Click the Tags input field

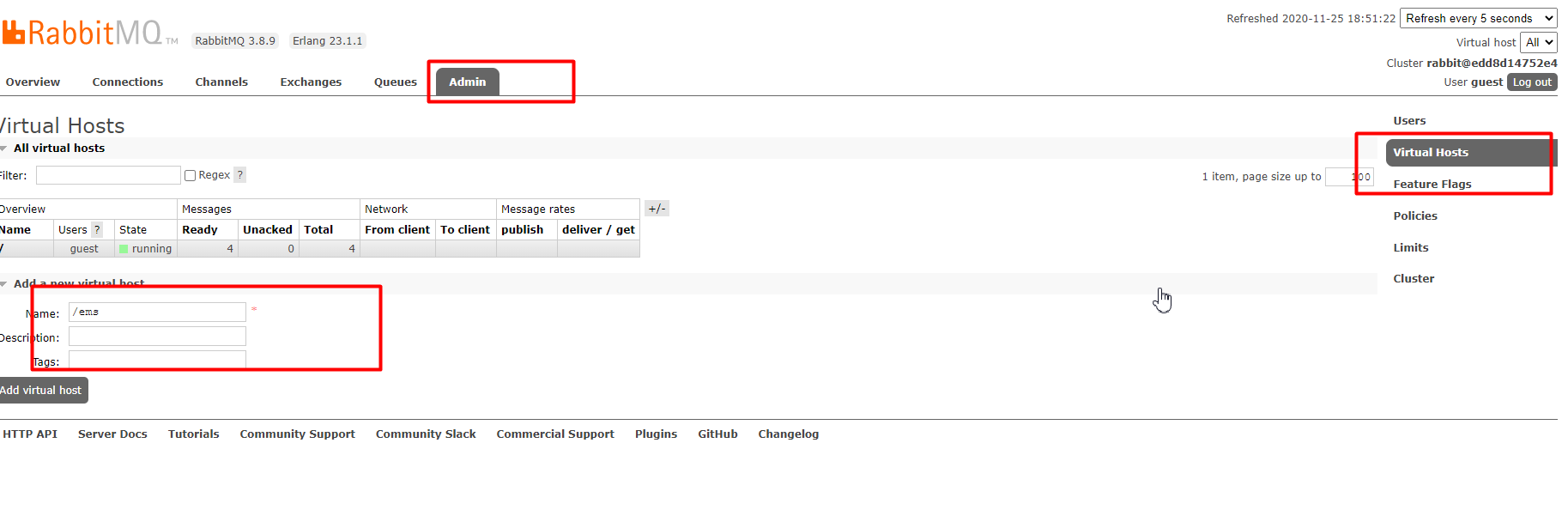click(157, 361)
